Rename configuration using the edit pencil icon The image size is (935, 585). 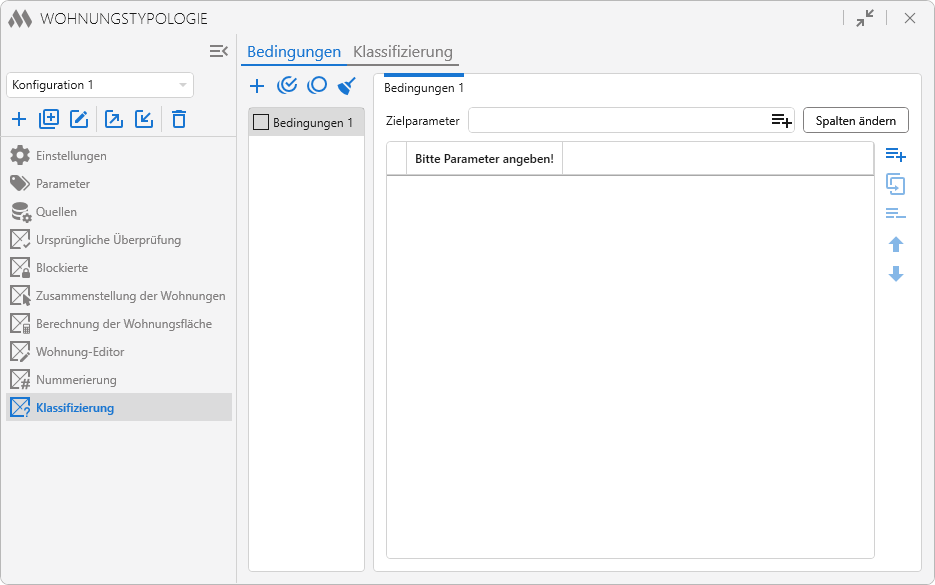click(80, 119)
